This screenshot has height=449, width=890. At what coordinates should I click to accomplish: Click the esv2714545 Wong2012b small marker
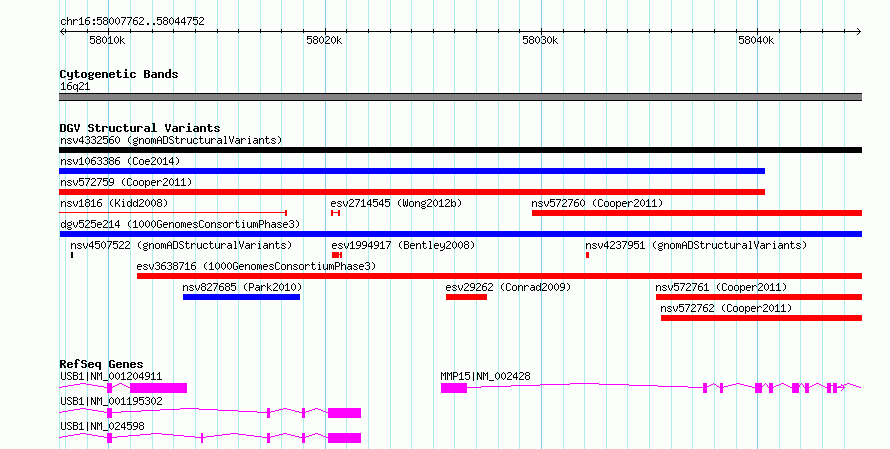[x=335, y=213]
